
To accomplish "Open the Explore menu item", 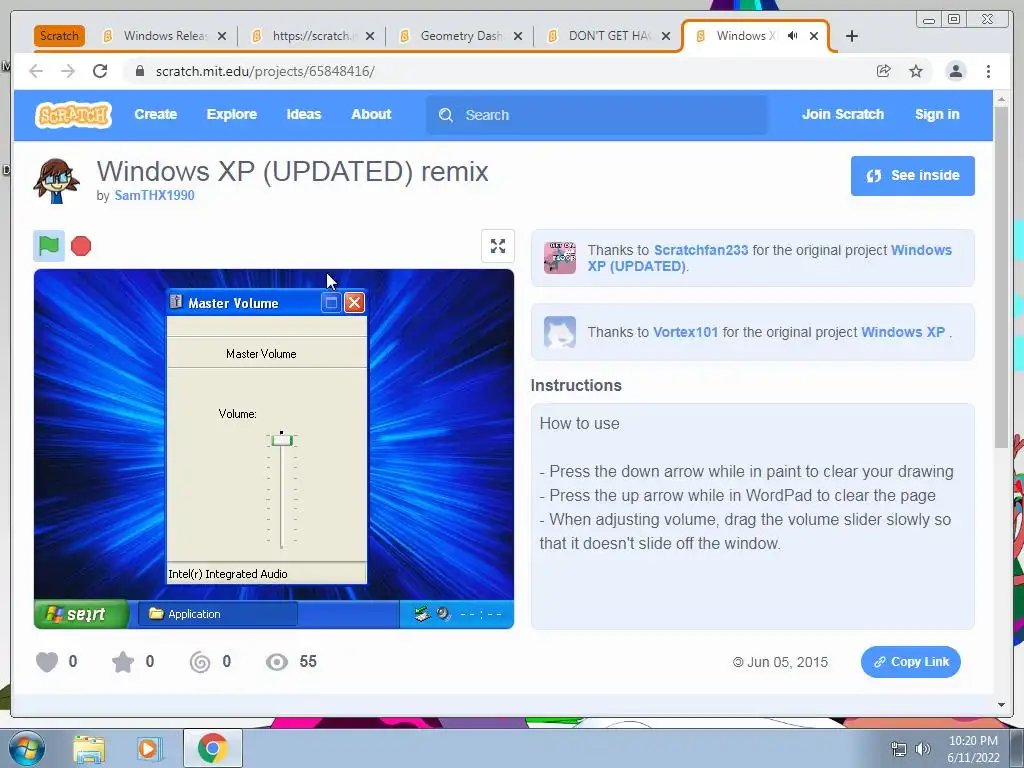I will (232, 114).
